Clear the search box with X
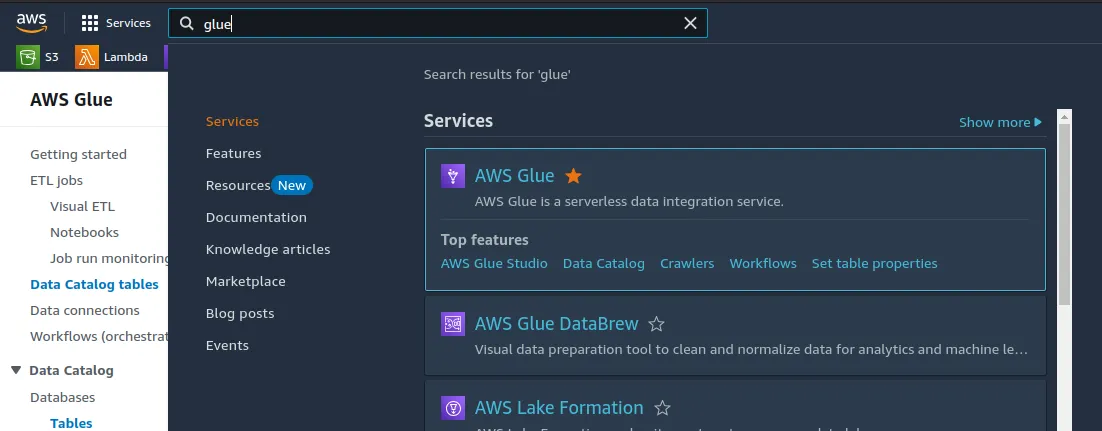Image resolution: width=1102 pixels, height=431 pixels. point(690,23)
